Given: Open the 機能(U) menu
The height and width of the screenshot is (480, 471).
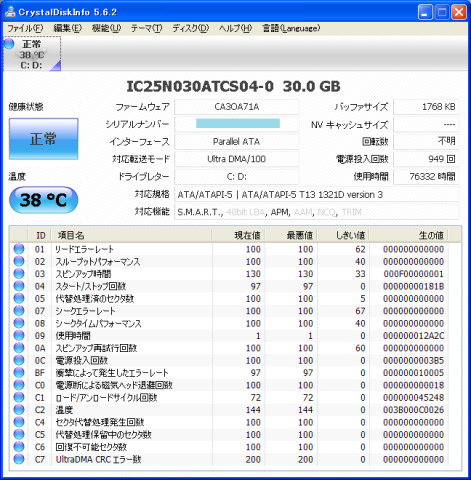Looking at the screenshot, I should (106, 28).
